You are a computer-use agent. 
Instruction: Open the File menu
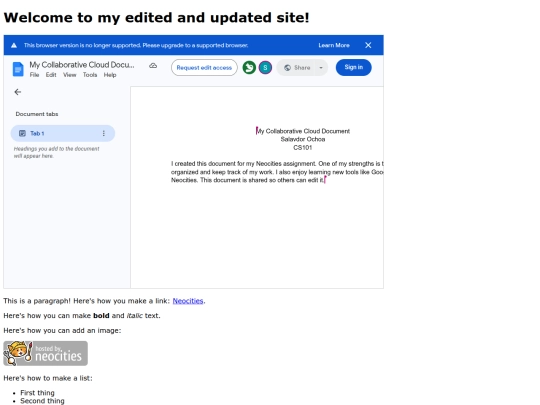34,75
